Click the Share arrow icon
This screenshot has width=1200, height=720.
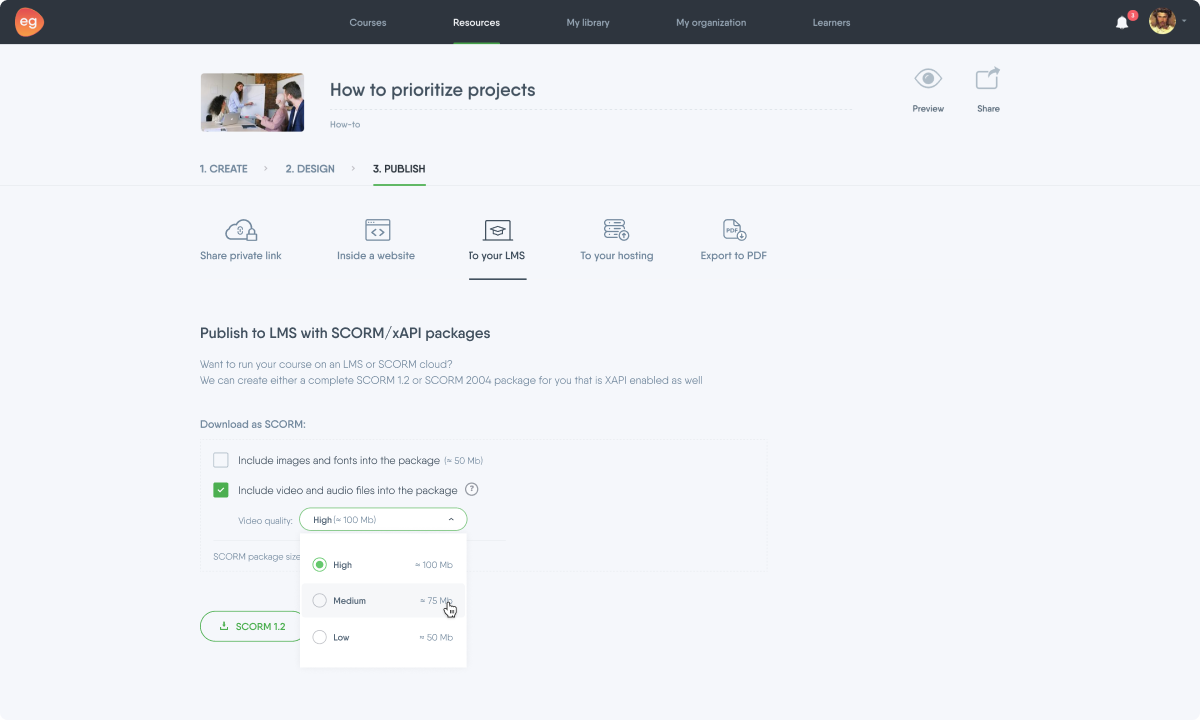coord(988,78)
